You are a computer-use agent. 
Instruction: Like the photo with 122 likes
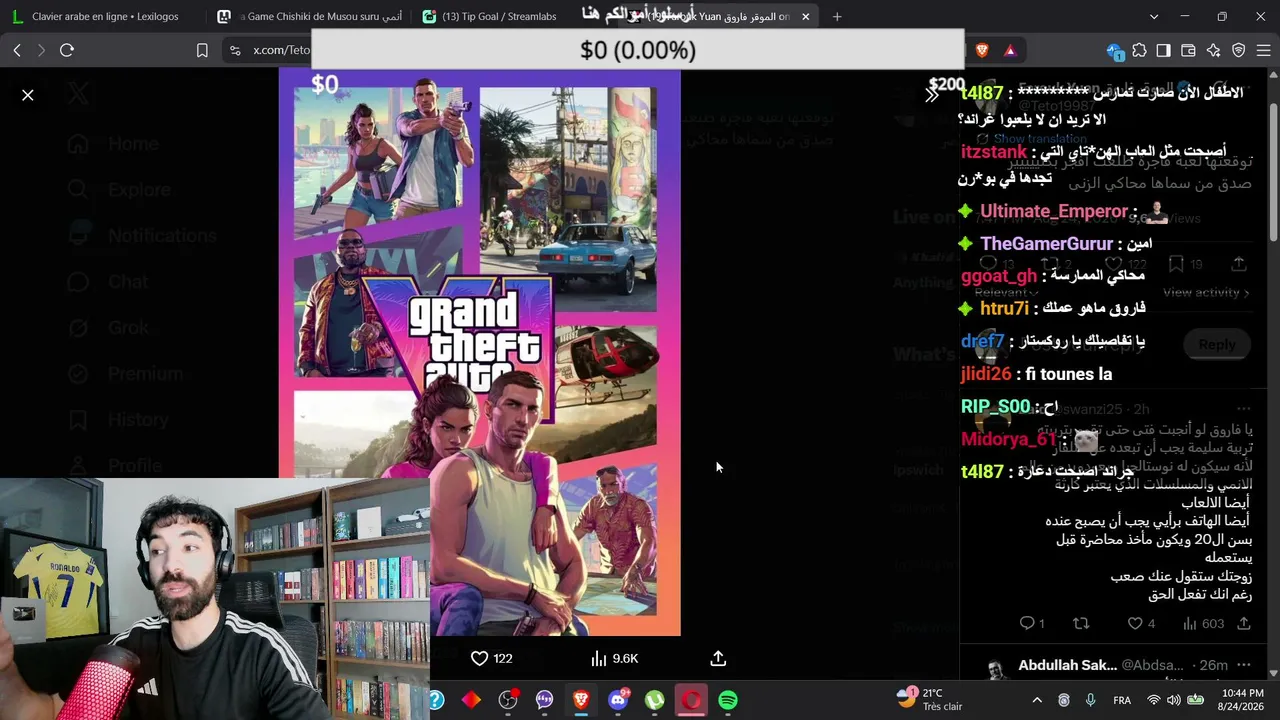(x=491, y=658)
